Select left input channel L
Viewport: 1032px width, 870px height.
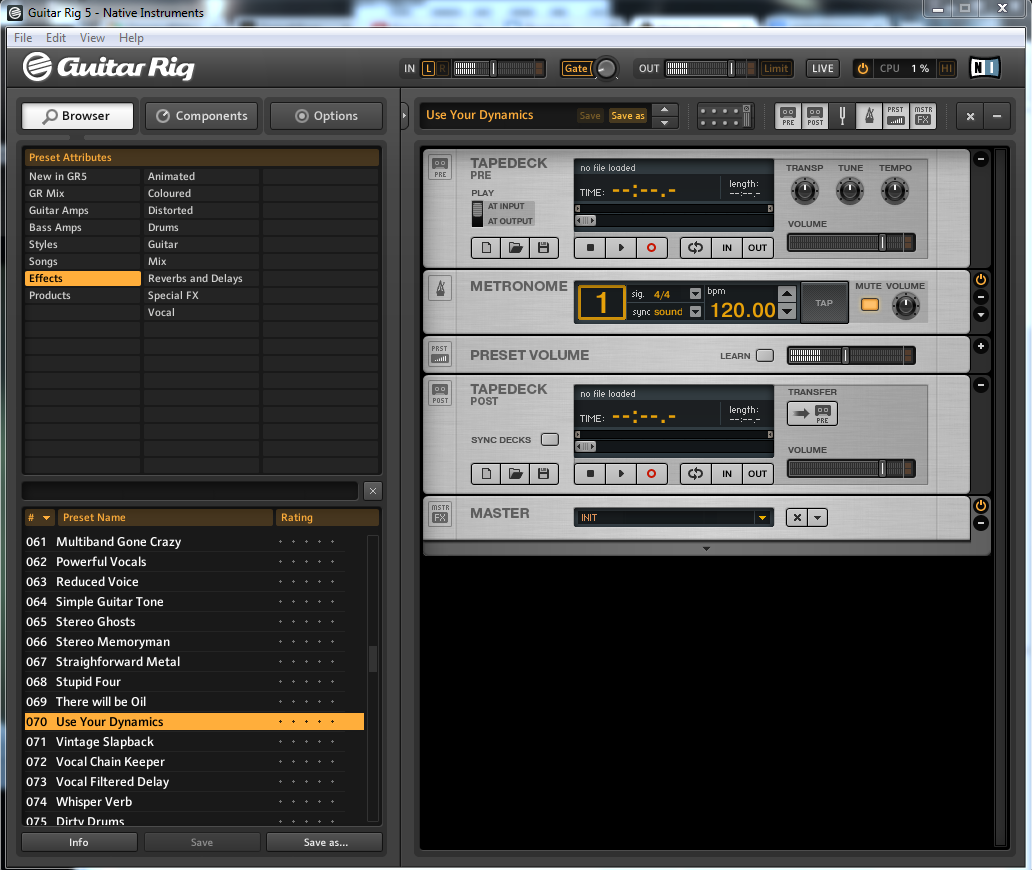428,68
